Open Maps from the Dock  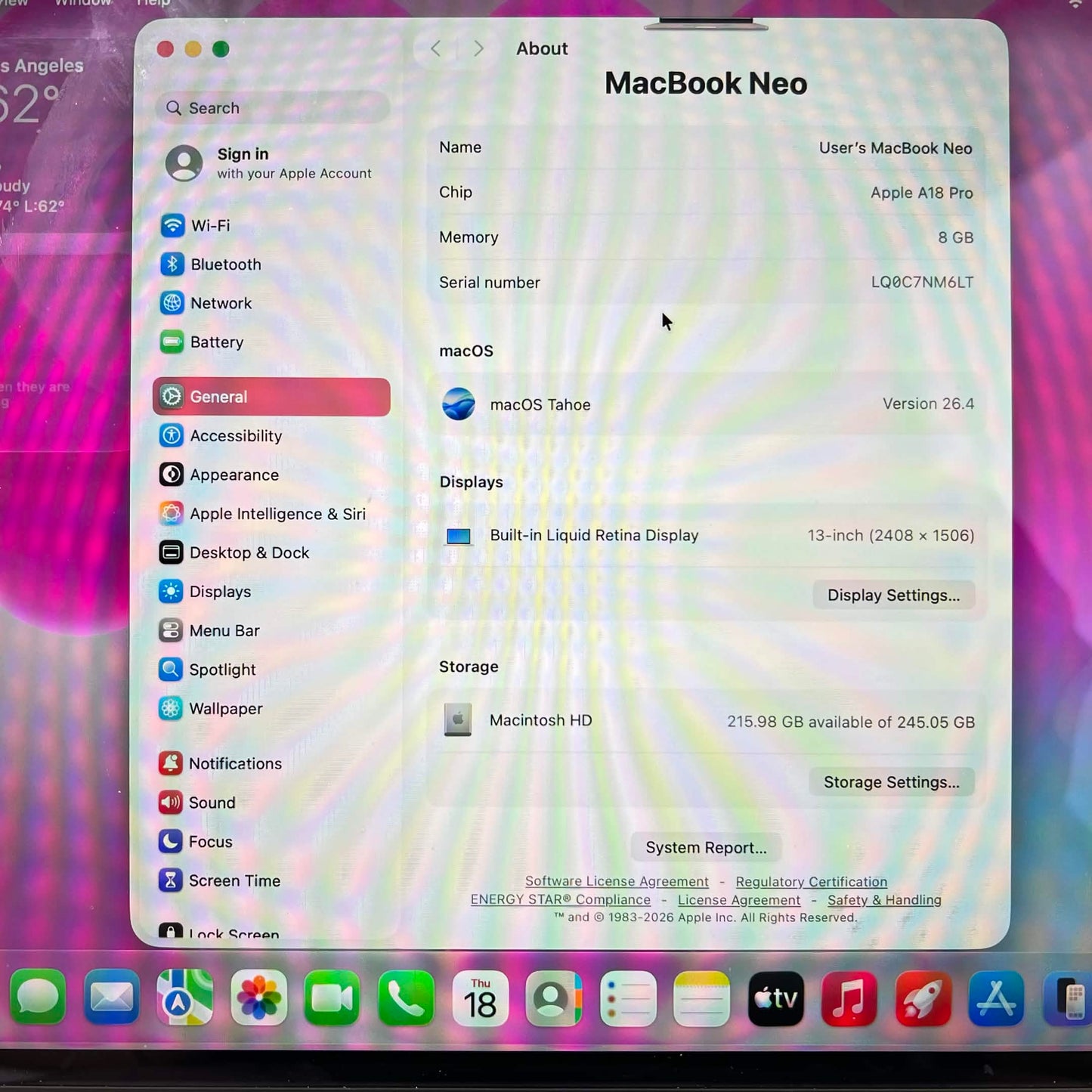coord(185,998)
